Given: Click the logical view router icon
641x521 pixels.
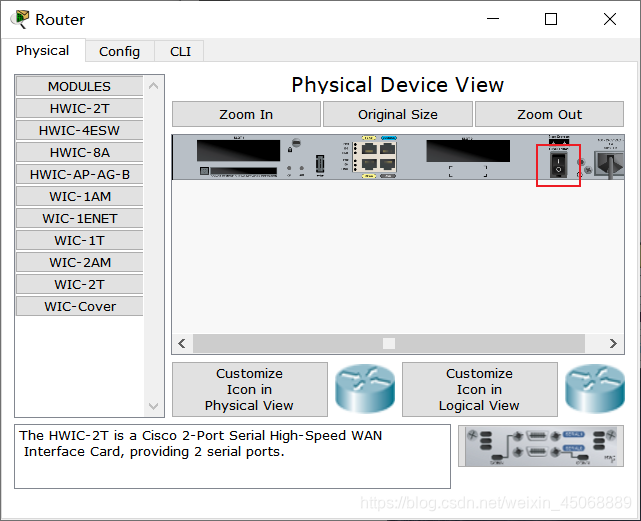Looking at the screenshot, I should click(595, 389).
